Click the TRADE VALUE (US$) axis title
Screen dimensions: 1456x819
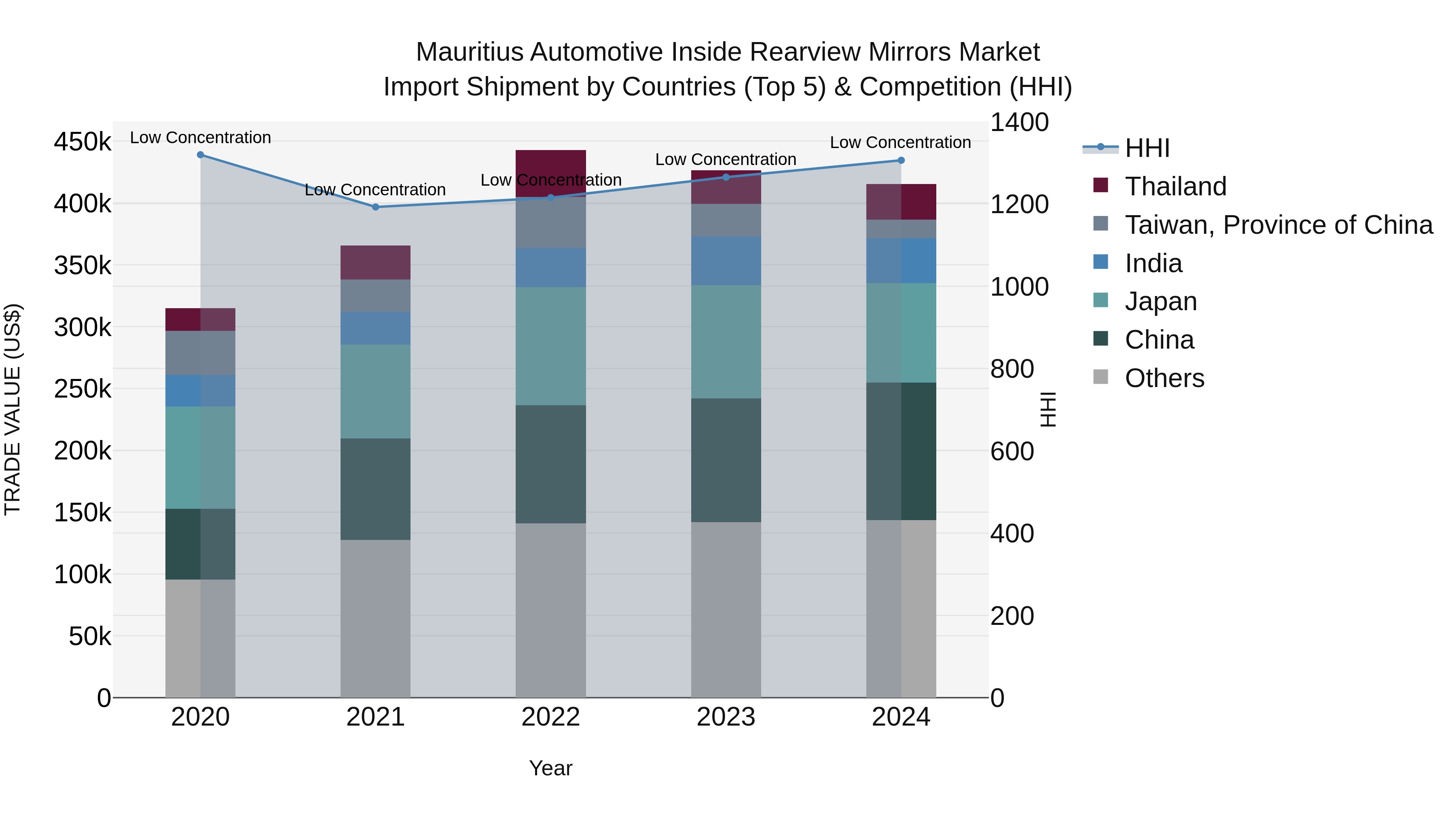click(13, 409)
